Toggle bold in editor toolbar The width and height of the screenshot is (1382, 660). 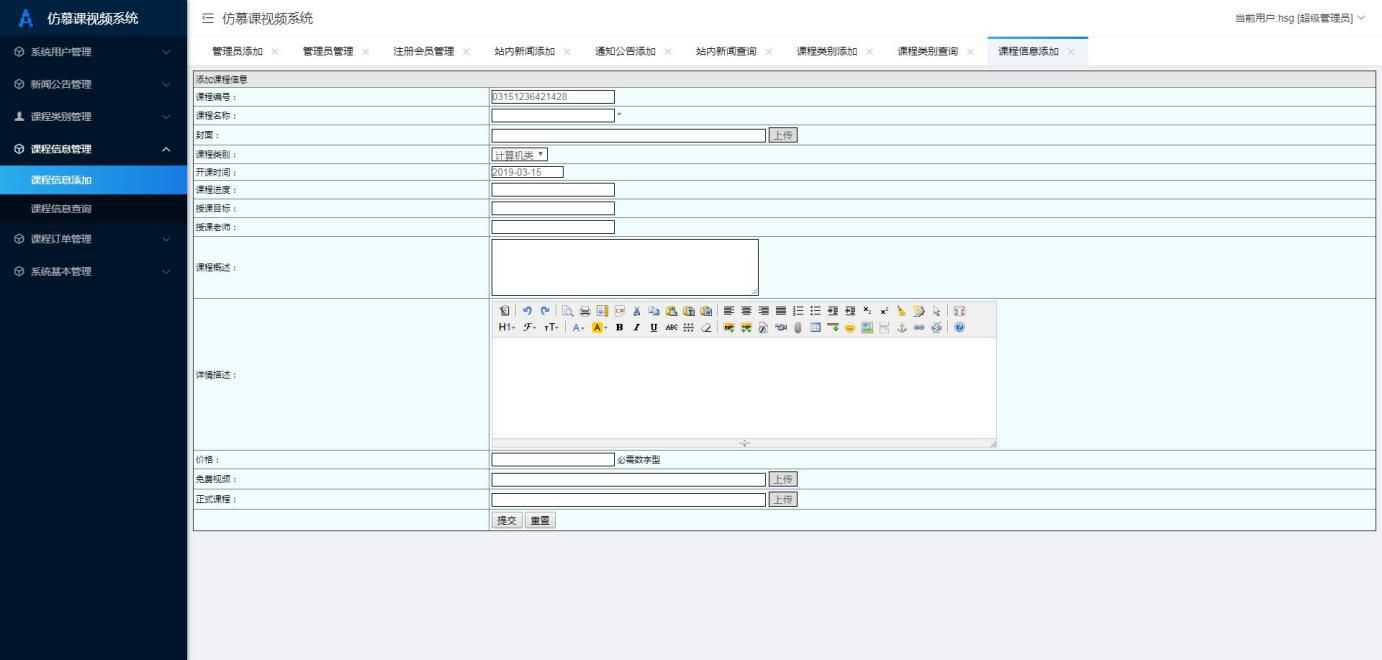coord(619,327)
